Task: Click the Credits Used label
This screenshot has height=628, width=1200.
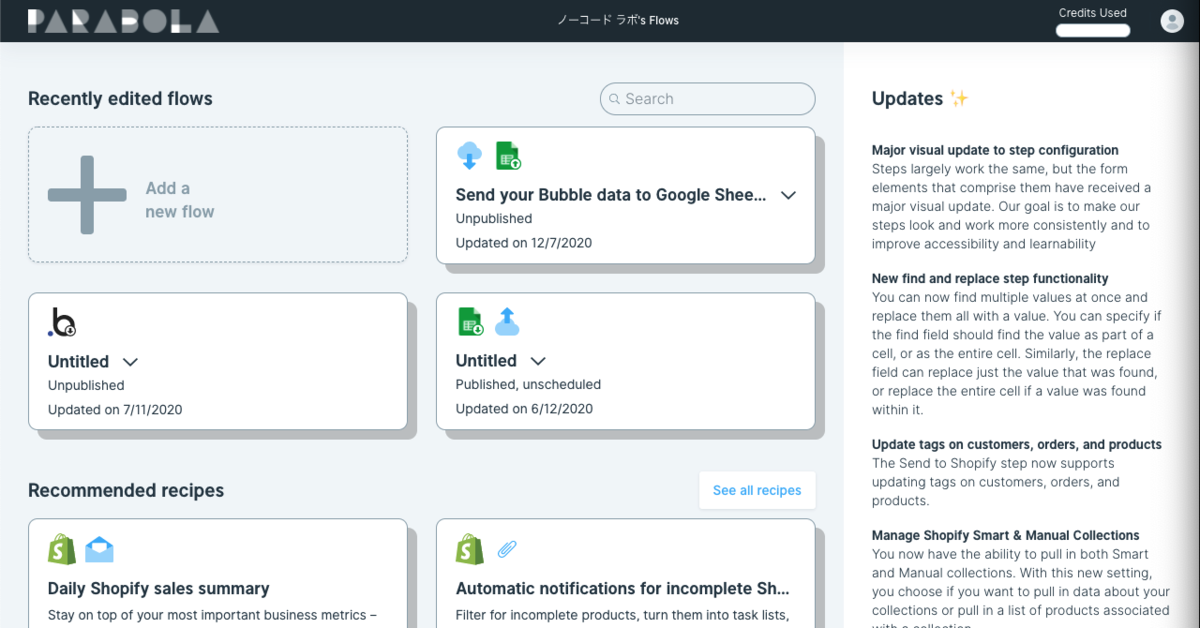Action: pos(1093,13)
